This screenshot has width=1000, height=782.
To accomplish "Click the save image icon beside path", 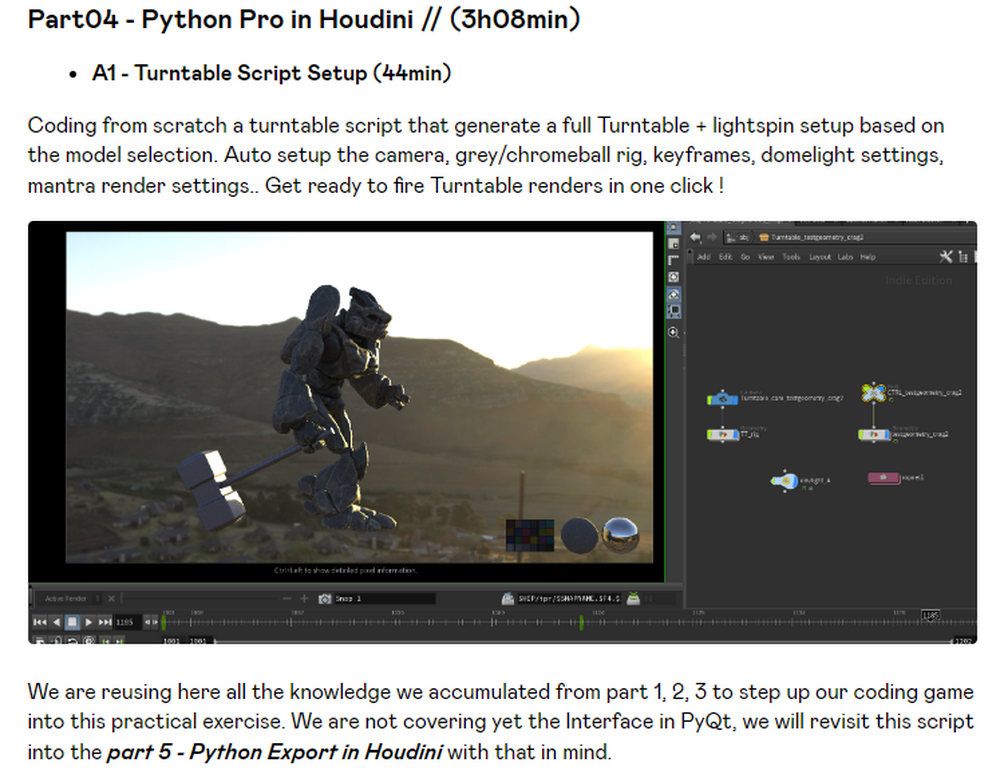I will coord(508,598).
